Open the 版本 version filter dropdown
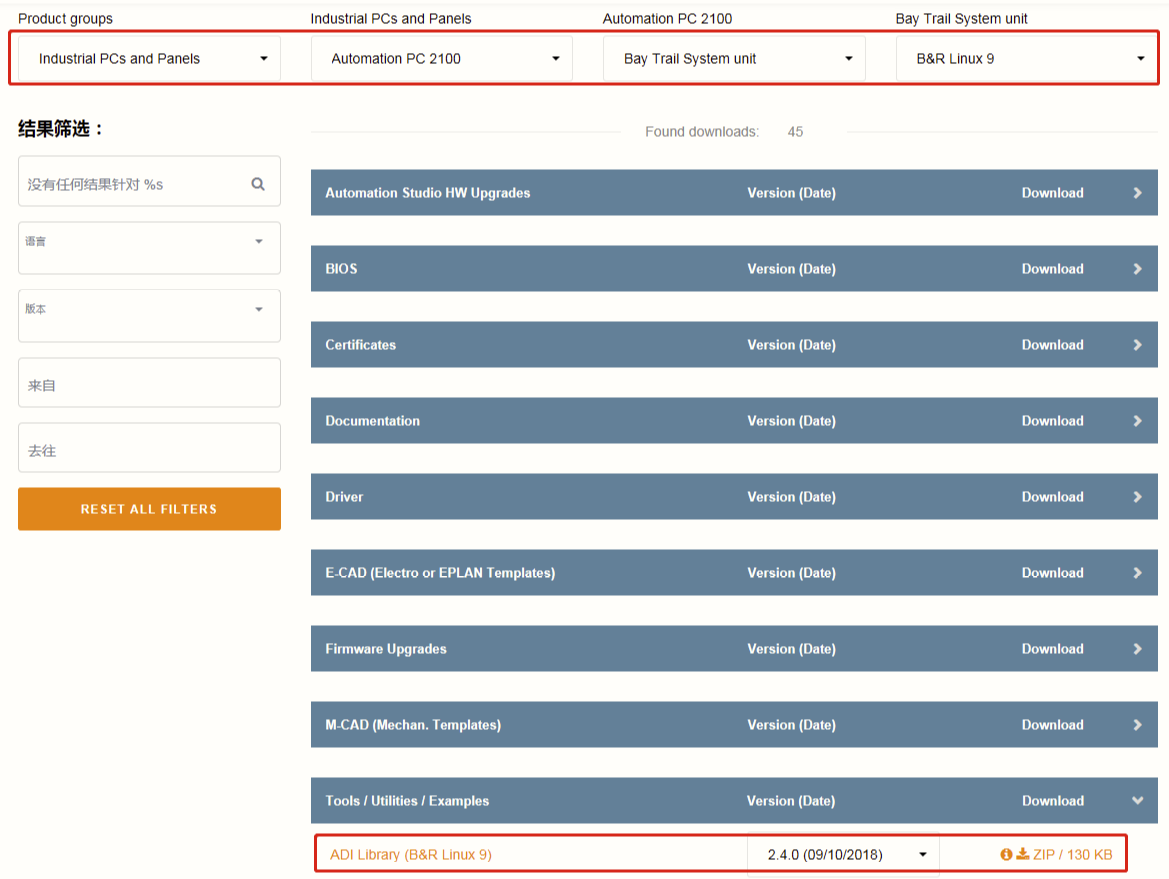The image size is (1169, 879). pyautogui.click(x=149, y=315)
